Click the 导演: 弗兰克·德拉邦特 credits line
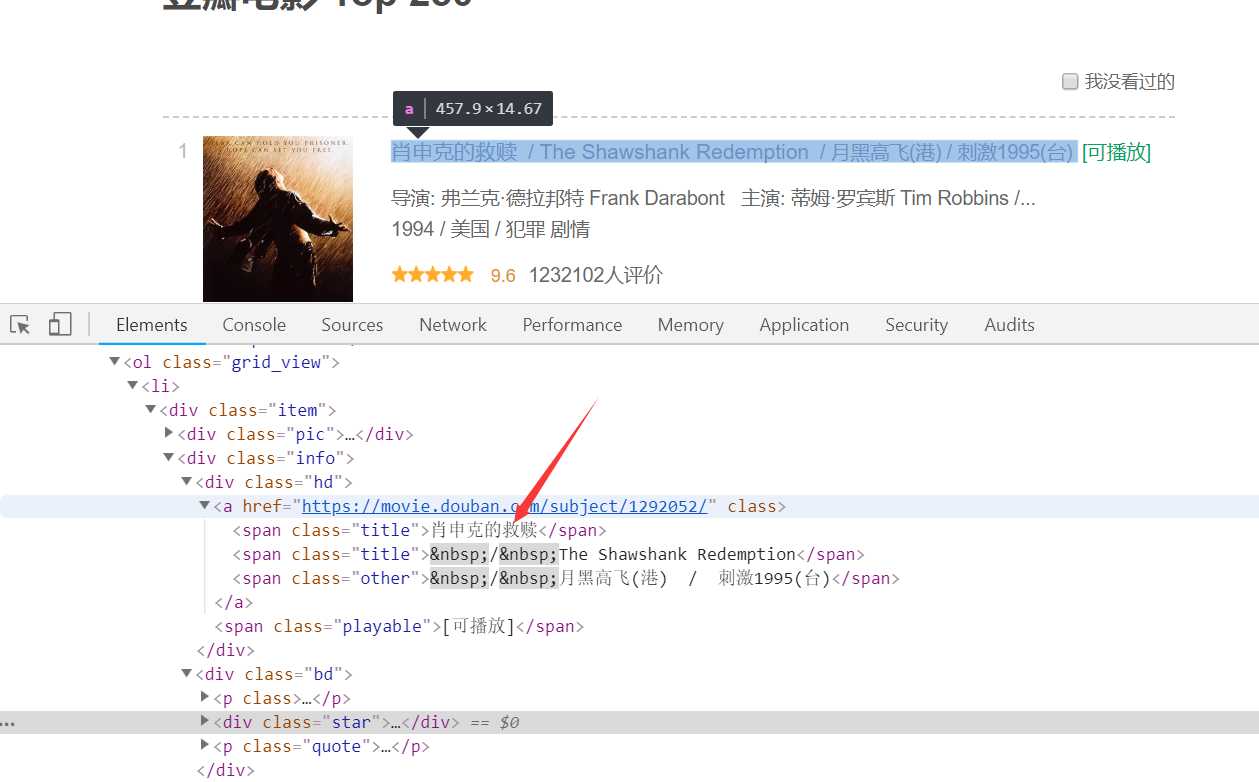 [713, 198]
